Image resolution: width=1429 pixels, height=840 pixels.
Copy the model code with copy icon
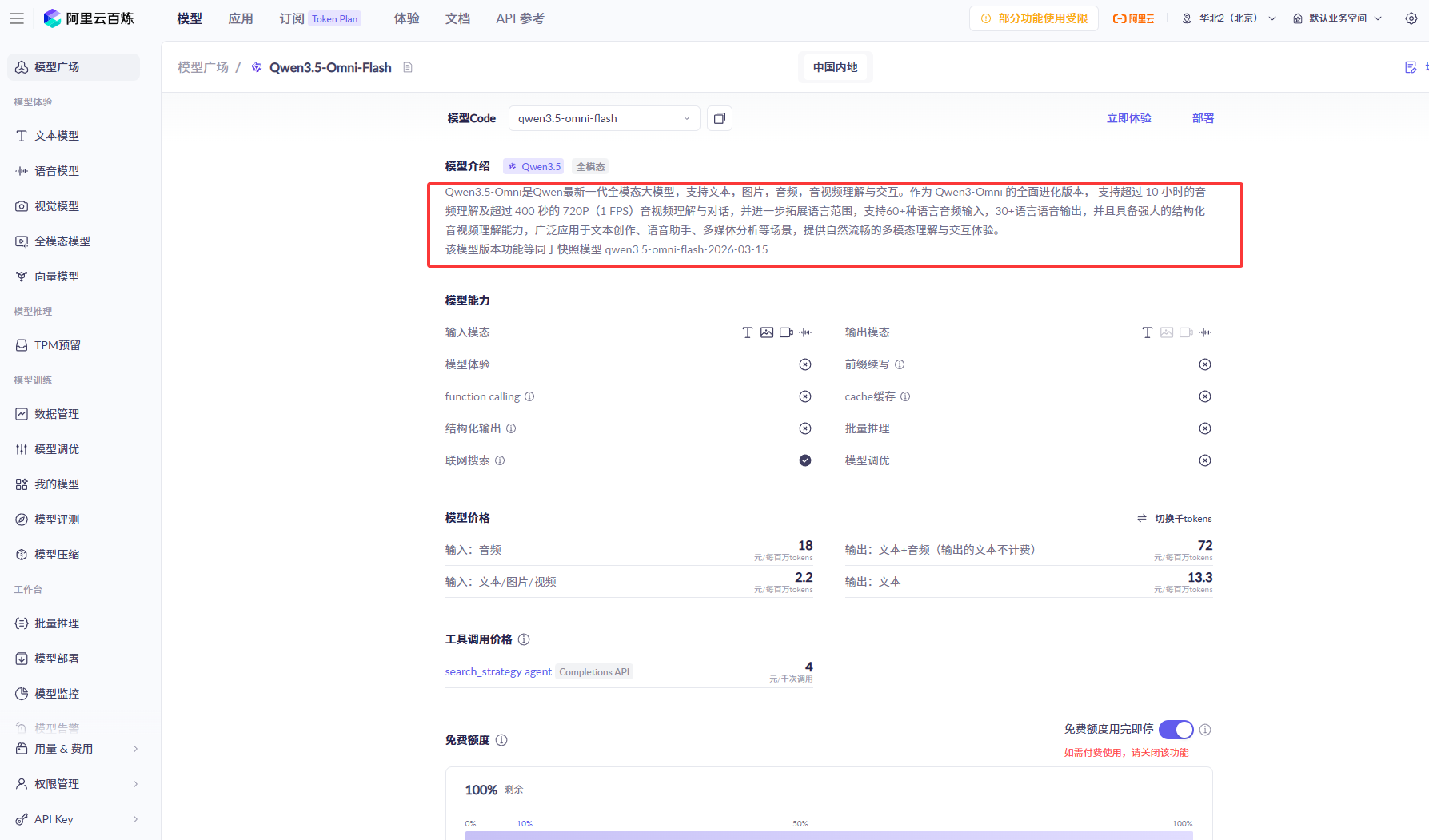(720, 118)
